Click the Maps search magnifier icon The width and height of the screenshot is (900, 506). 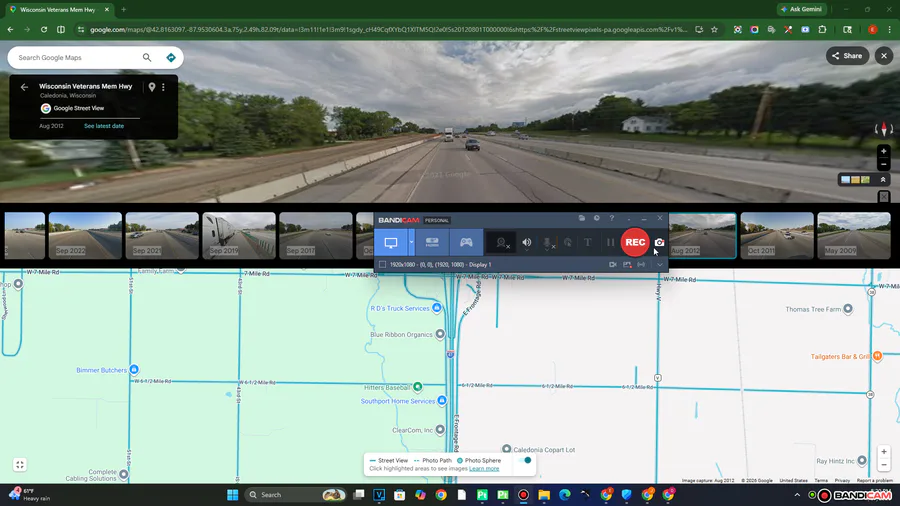147,57
